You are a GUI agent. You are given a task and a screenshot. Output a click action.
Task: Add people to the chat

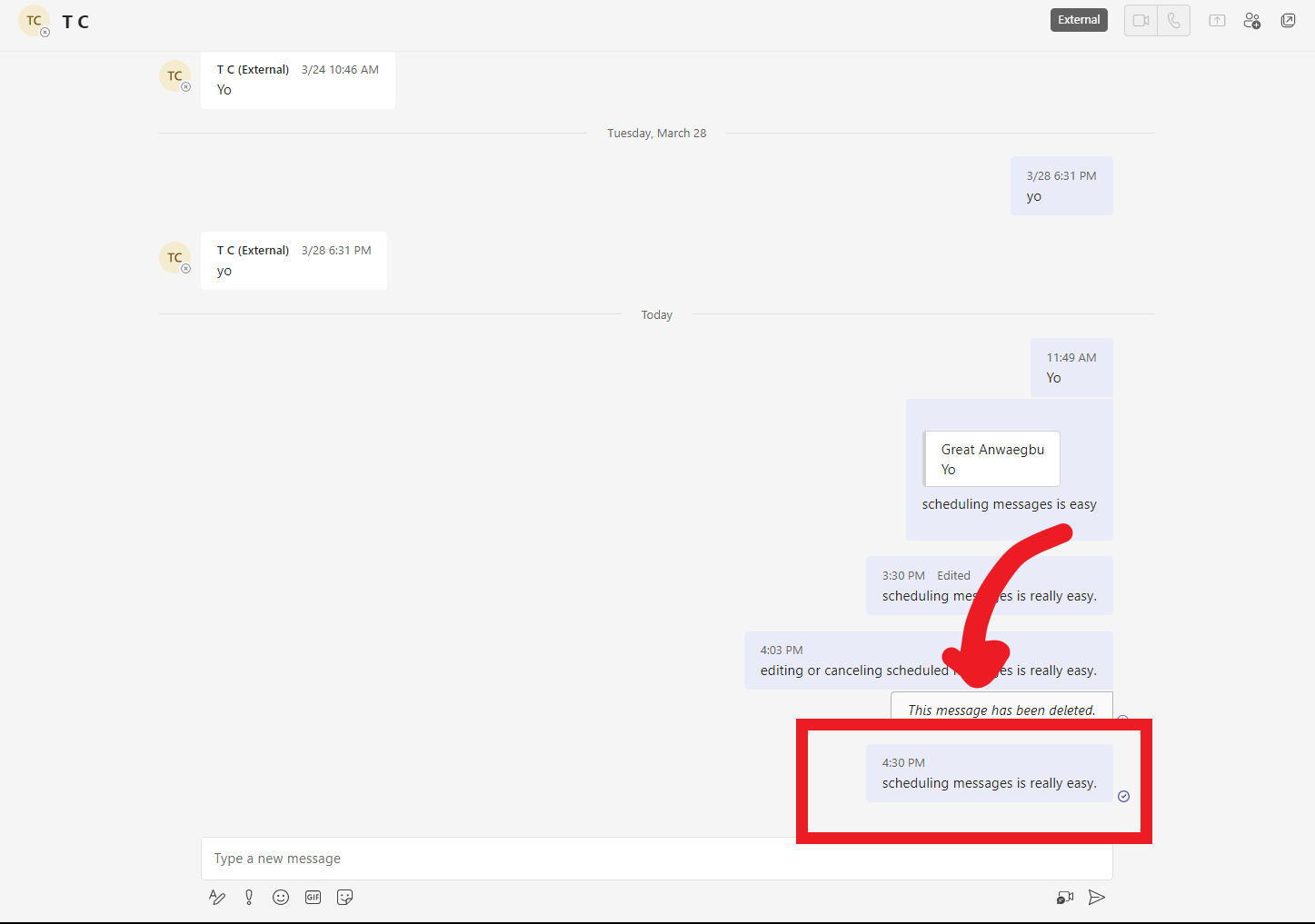[x=1252, y=20]
